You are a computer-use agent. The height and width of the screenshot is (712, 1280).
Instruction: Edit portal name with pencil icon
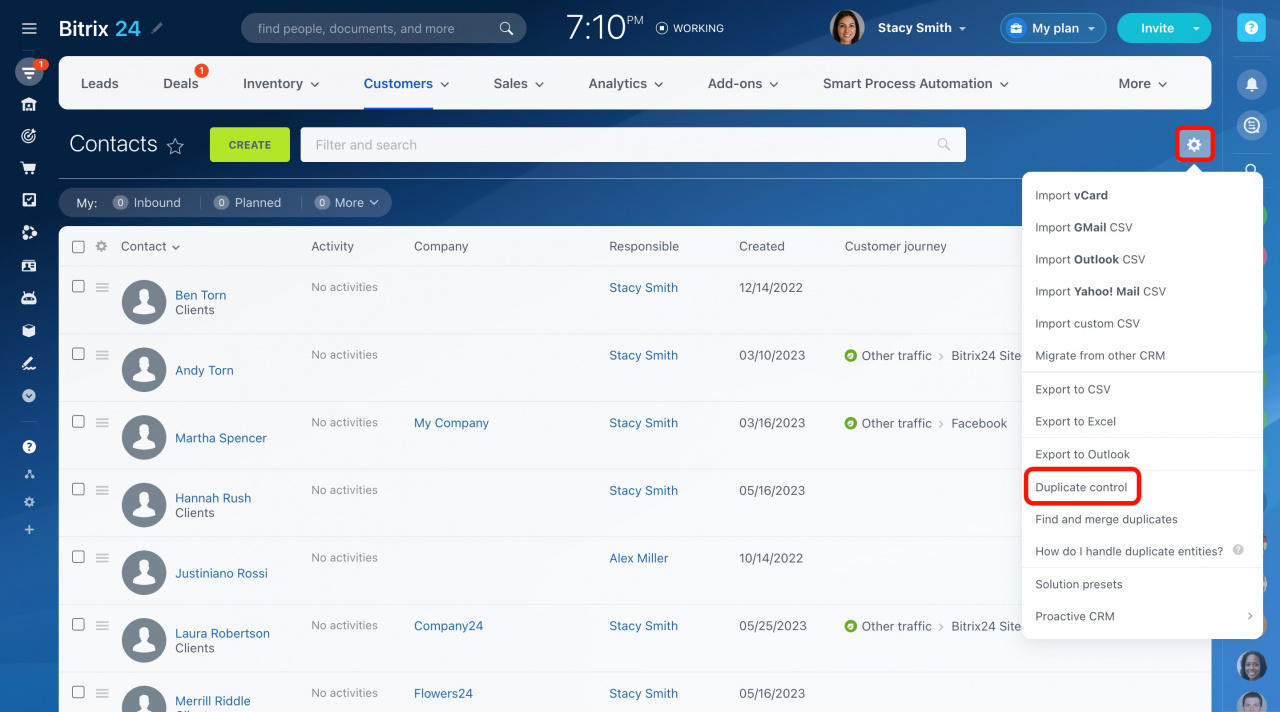pos(157,28)
